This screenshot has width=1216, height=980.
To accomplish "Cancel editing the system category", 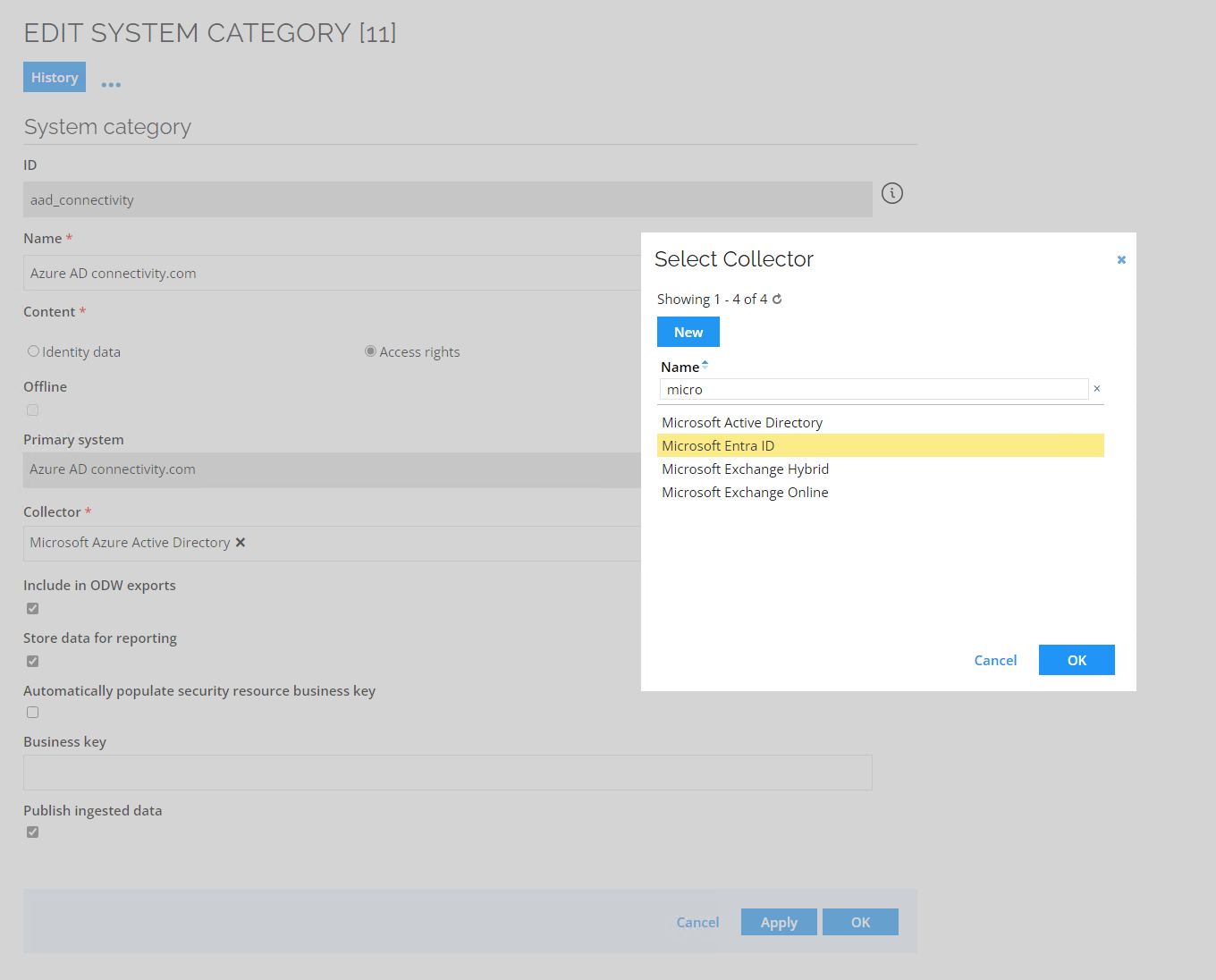I will click(697, 922).
